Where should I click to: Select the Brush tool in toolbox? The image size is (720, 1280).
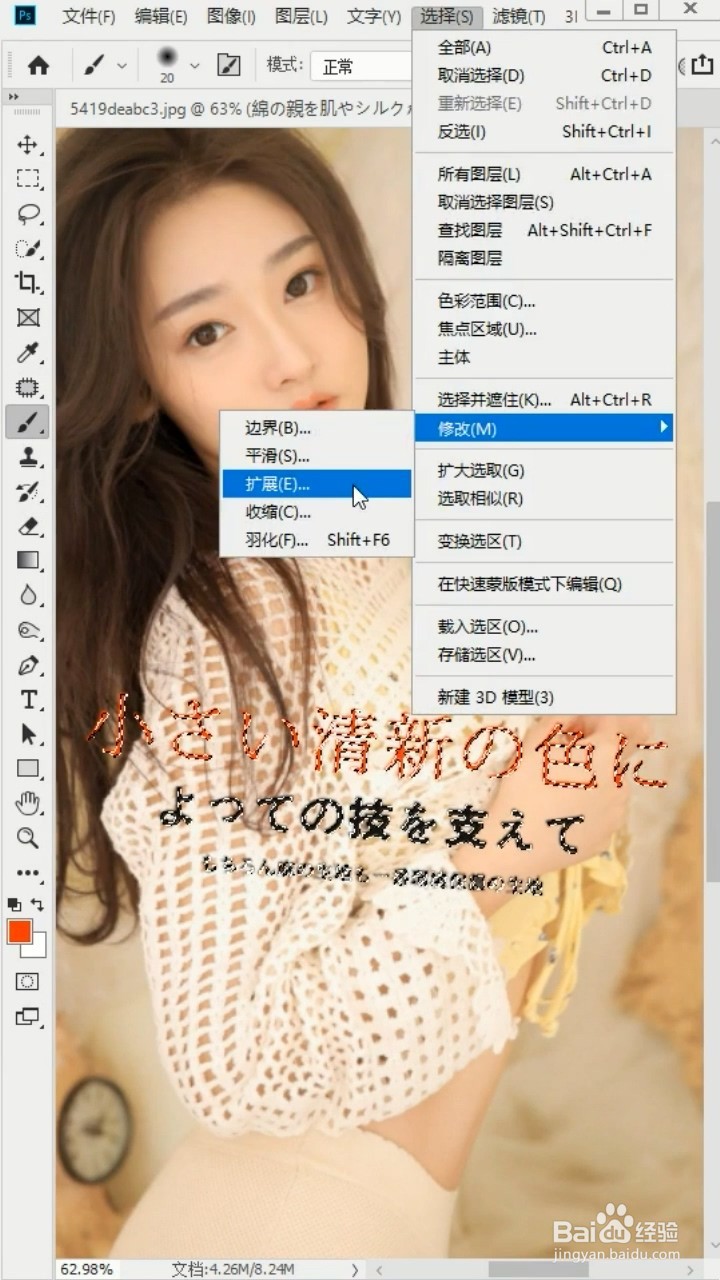[x=28, y=422]
